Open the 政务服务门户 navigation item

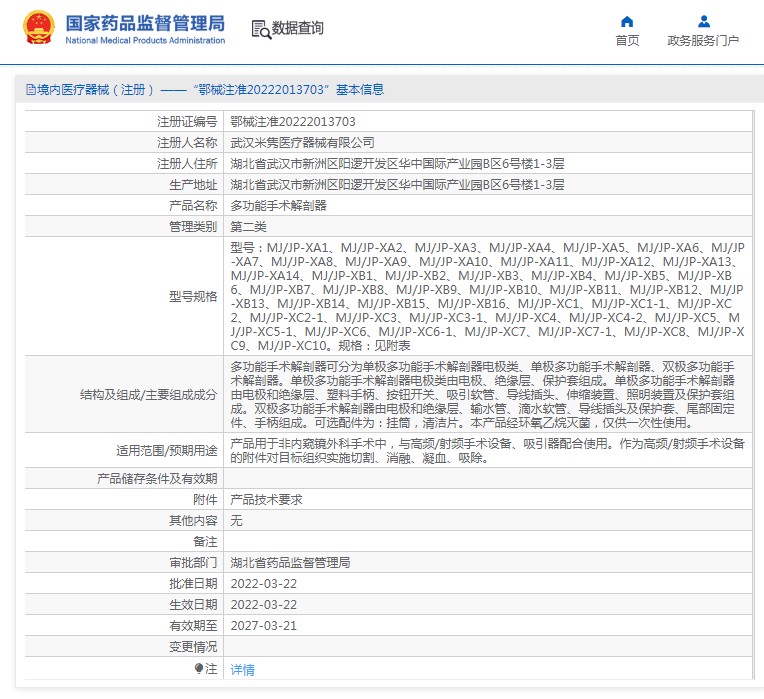pyautogui.click(x=703, y=41)
